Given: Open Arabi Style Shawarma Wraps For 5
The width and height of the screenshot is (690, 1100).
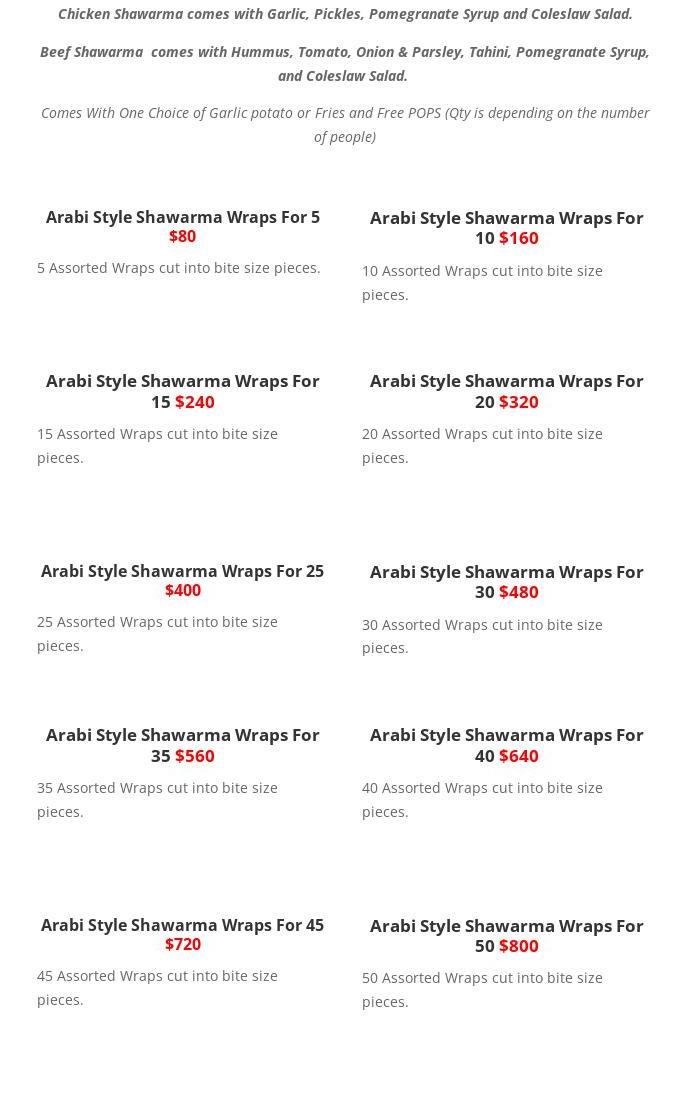Looking at the screenshot, I should click(182, 217).
